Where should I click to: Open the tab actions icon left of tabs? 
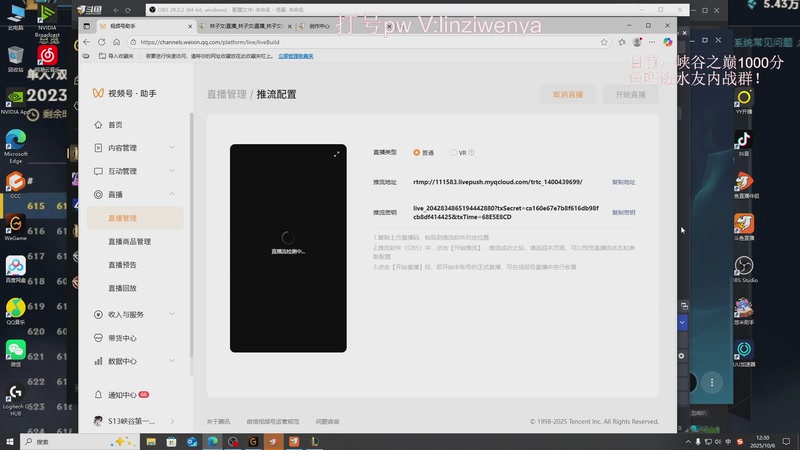(x=87, y=26)
